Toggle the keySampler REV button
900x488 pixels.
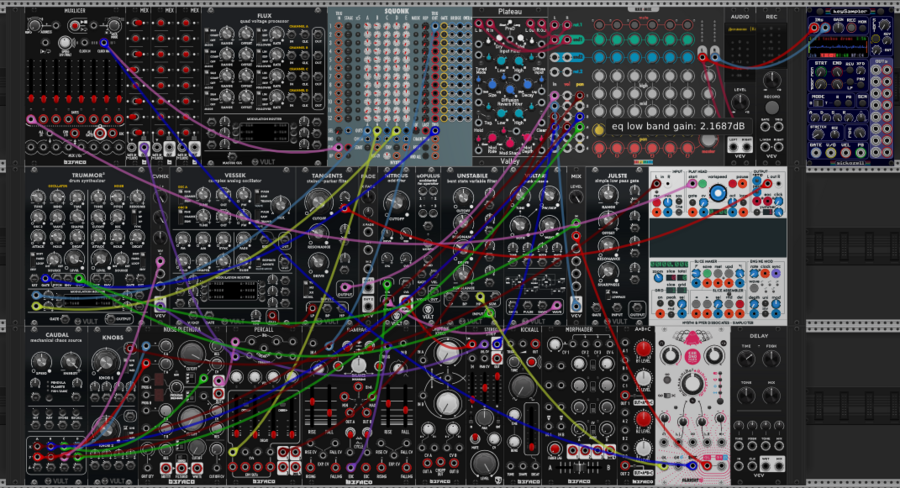(850, 71)
